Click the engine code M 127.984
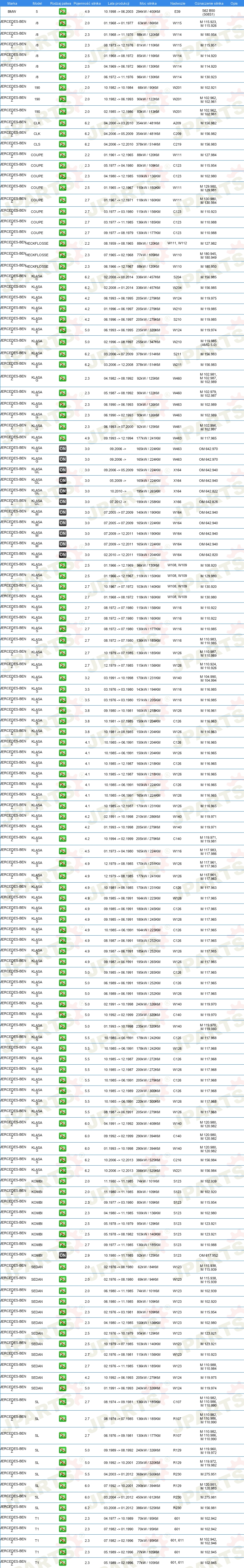Viewport: 244px width, 1568px height. [209, 155]
